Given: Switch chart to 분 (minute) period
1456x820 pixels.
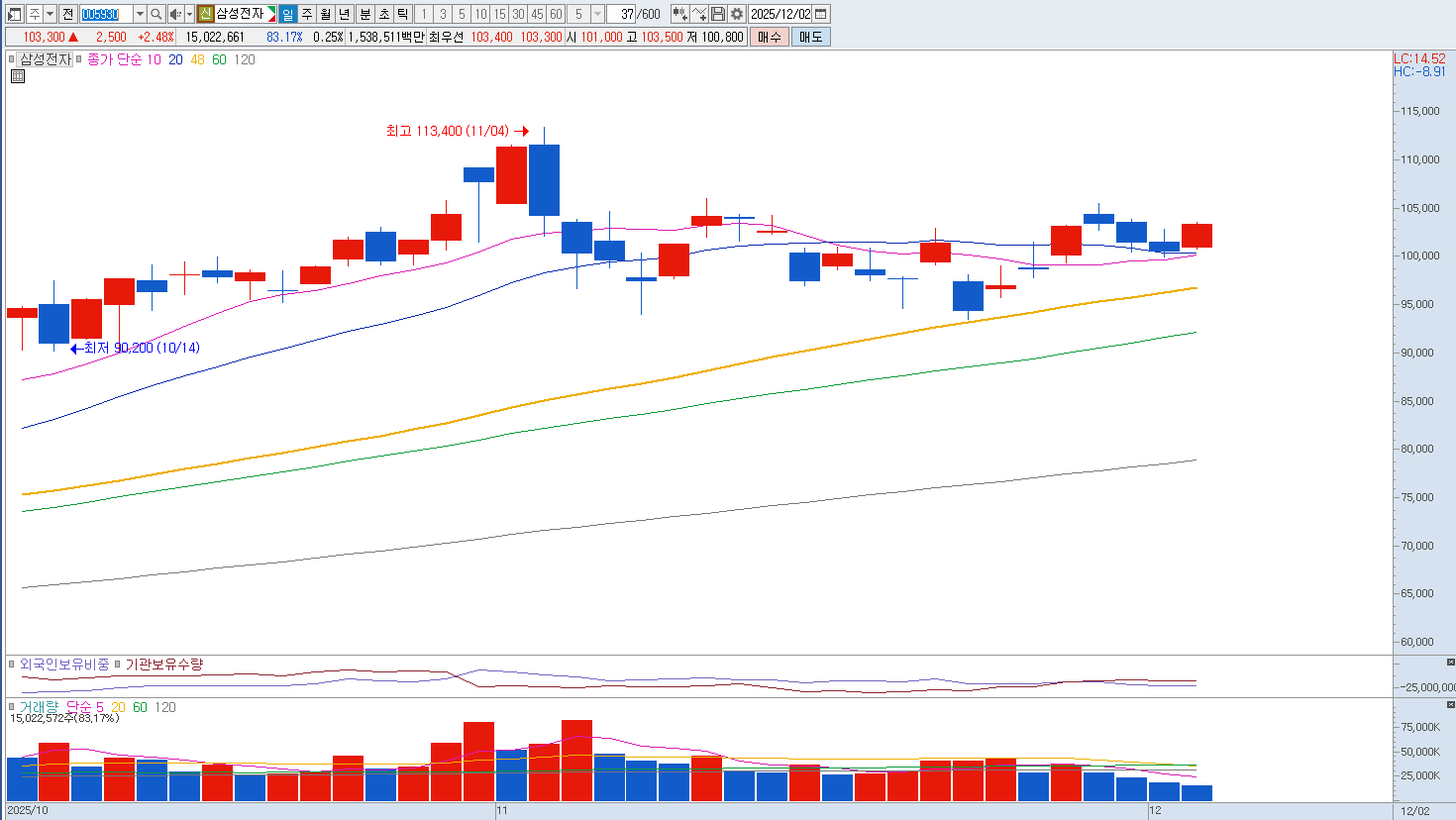Looking at the screenshot, I should point(364,14).
